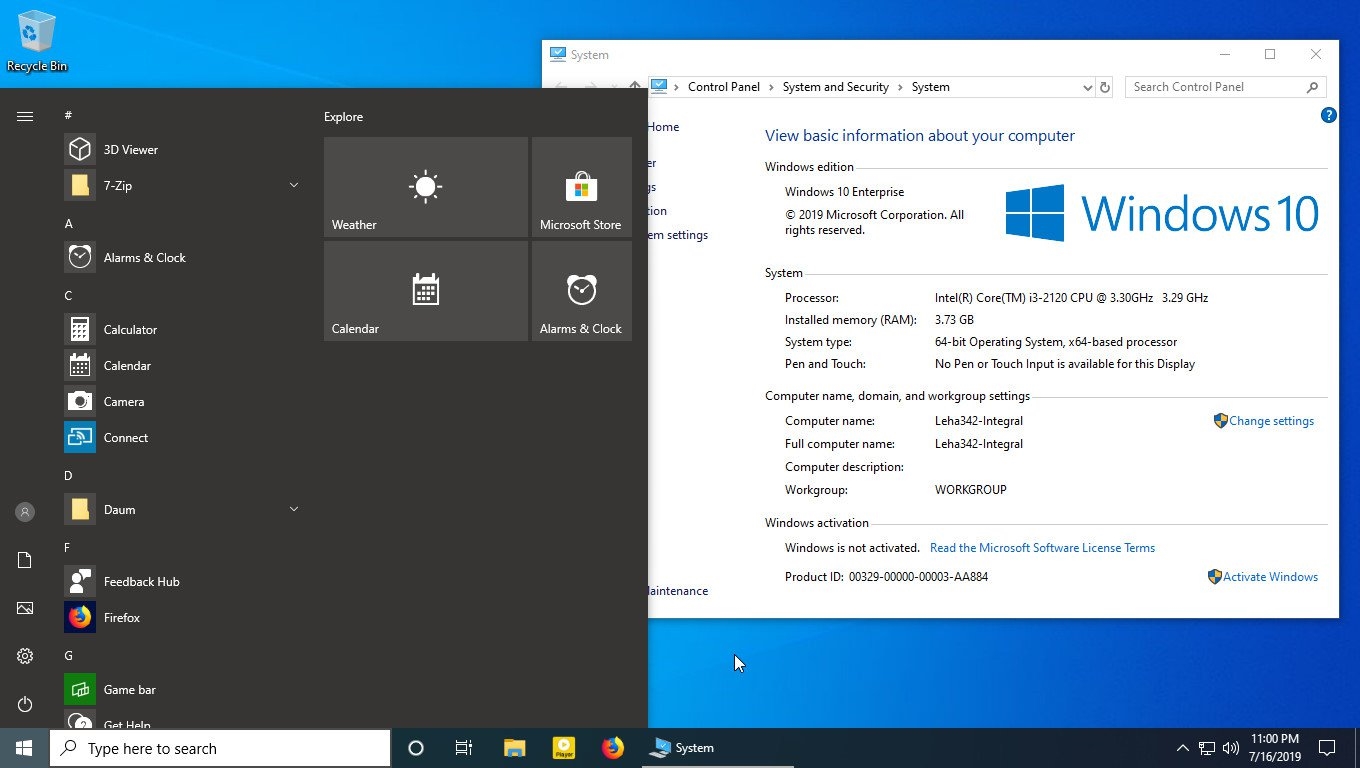The width and height of the screenshot is (1360, 768).
Task: Launch Firefox from the Start menu list
Action: point(182,618)
